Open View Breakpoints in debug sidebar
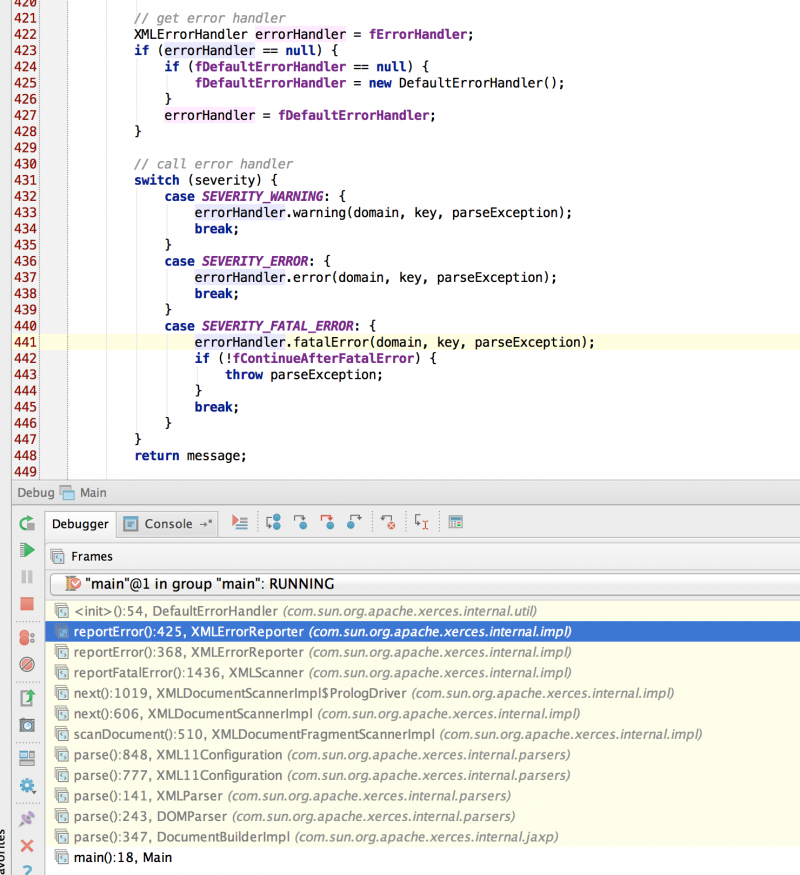This screenshot has width=800, height=875. point(27,637)
